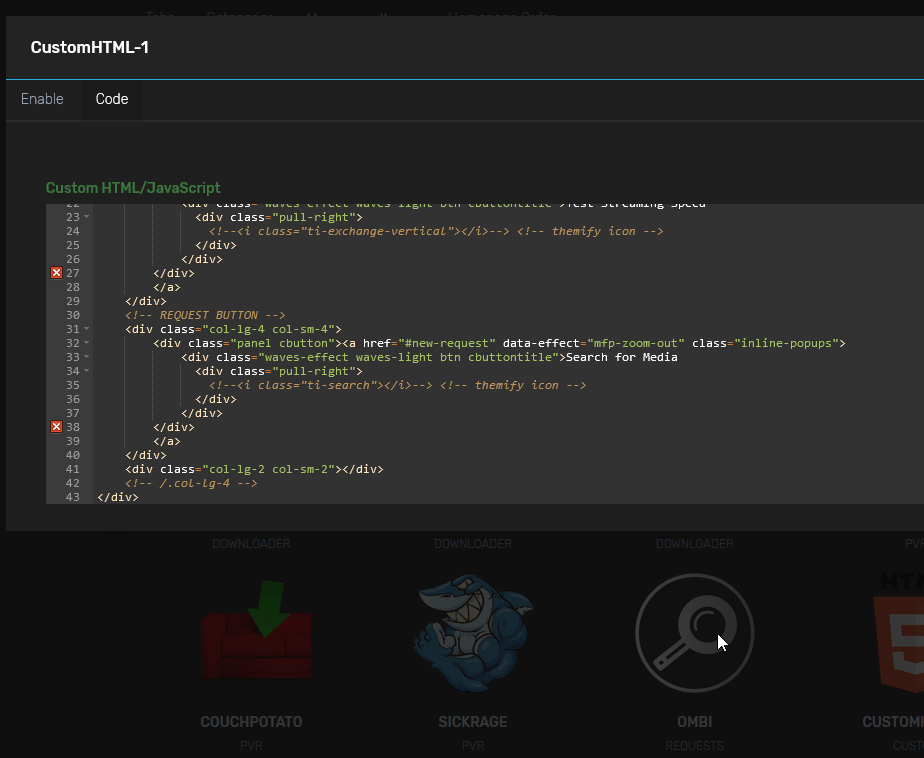Place cursor on the REQUEST BUTTON comment
The width and height of the screenshot is (924, 758).
(205, 315)
